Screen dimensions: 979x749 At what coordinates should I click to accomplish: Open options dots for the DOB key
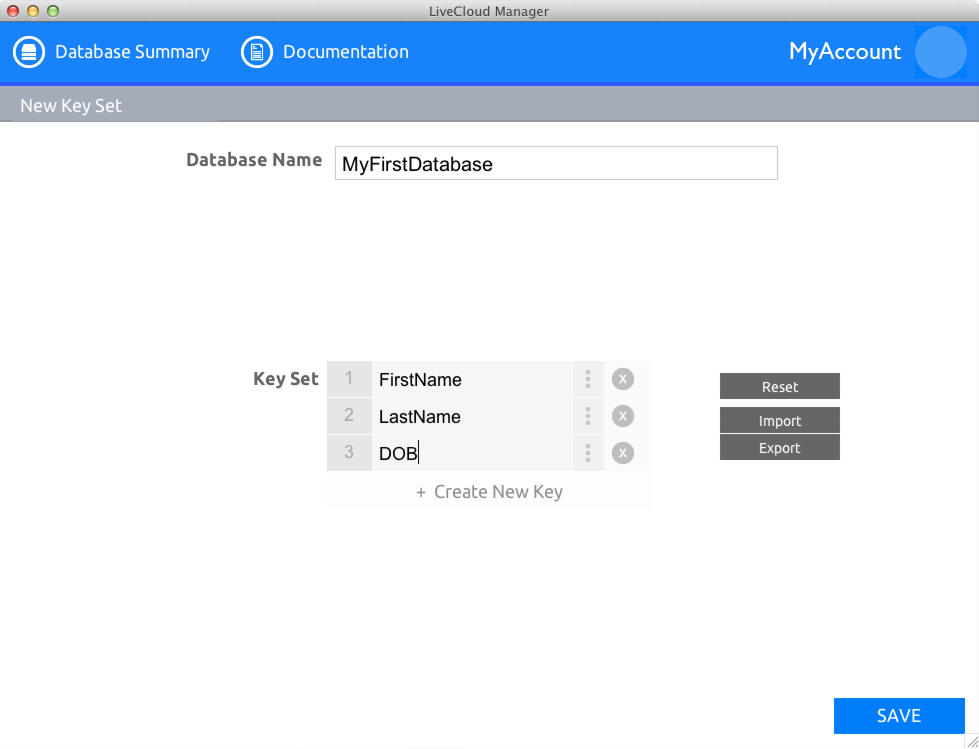click(588, 453)
